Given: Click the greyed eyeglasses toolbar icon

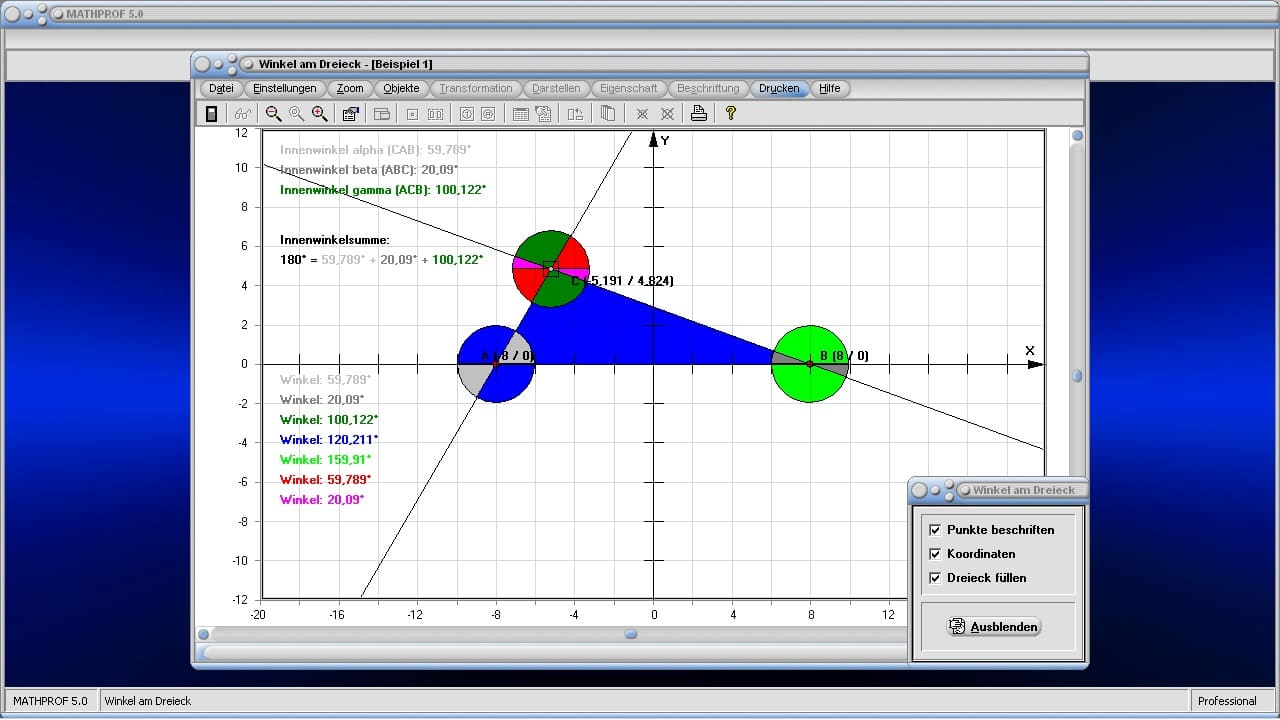Looking at the screenshot, I should [241, 114].
